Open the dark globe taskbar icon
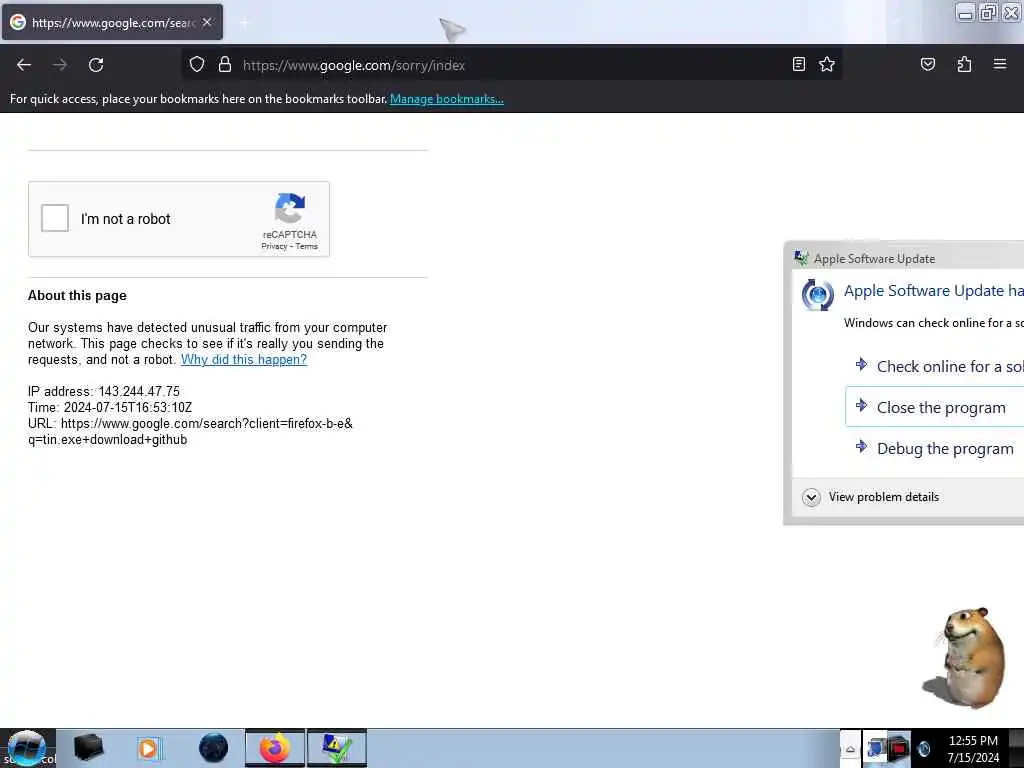This screenshot has width=1024, height=768. (213, 748)
